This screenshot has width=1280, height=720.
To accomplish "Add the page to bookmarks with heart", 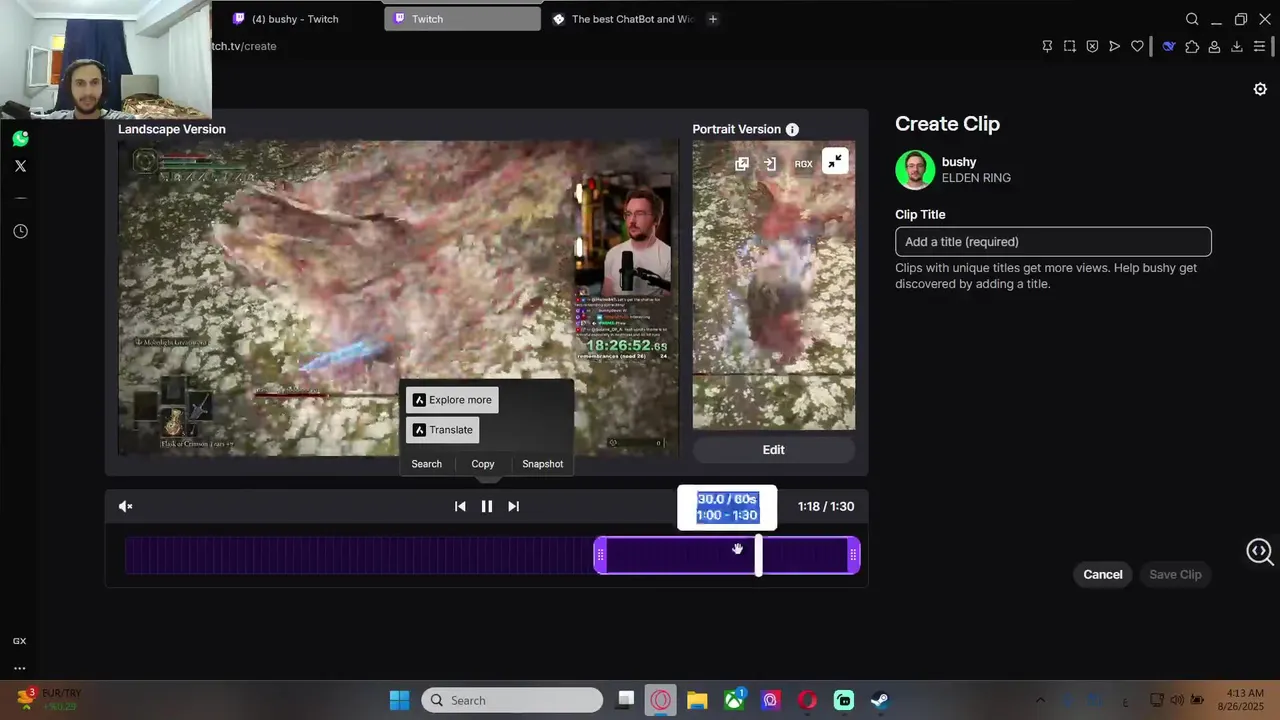I will (1137, 46).
